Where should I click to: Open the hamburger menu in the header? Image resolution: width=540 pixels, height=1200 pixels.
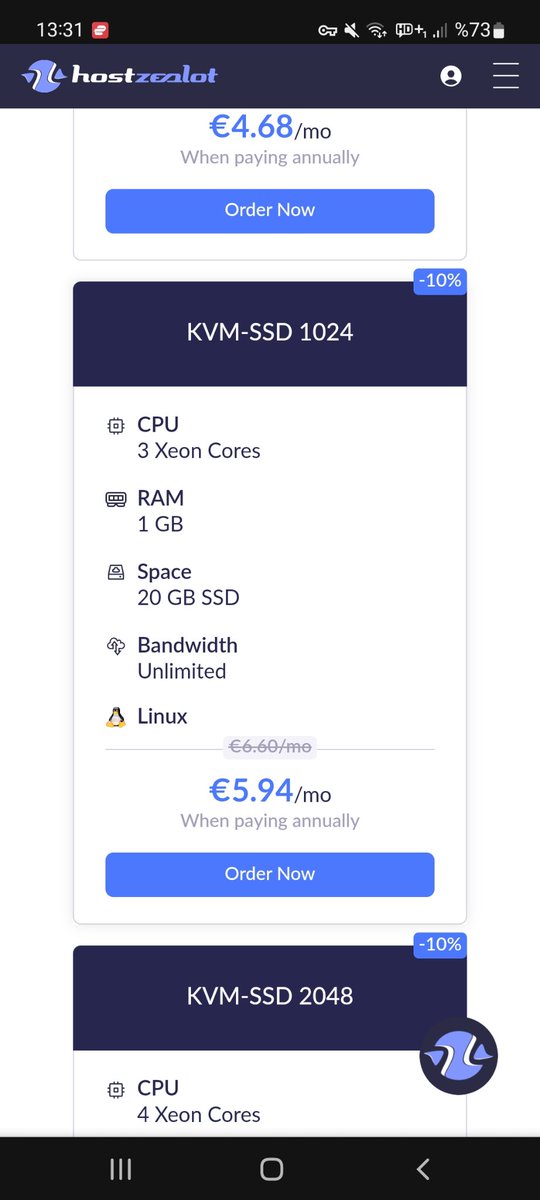click(x=506, y=75)
